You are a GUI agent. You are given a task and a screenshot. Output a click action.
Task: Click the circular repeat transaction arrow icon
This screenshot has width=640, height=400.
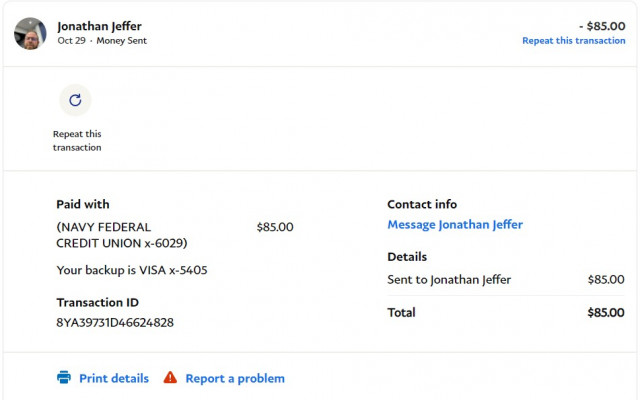tap(75, 100)
